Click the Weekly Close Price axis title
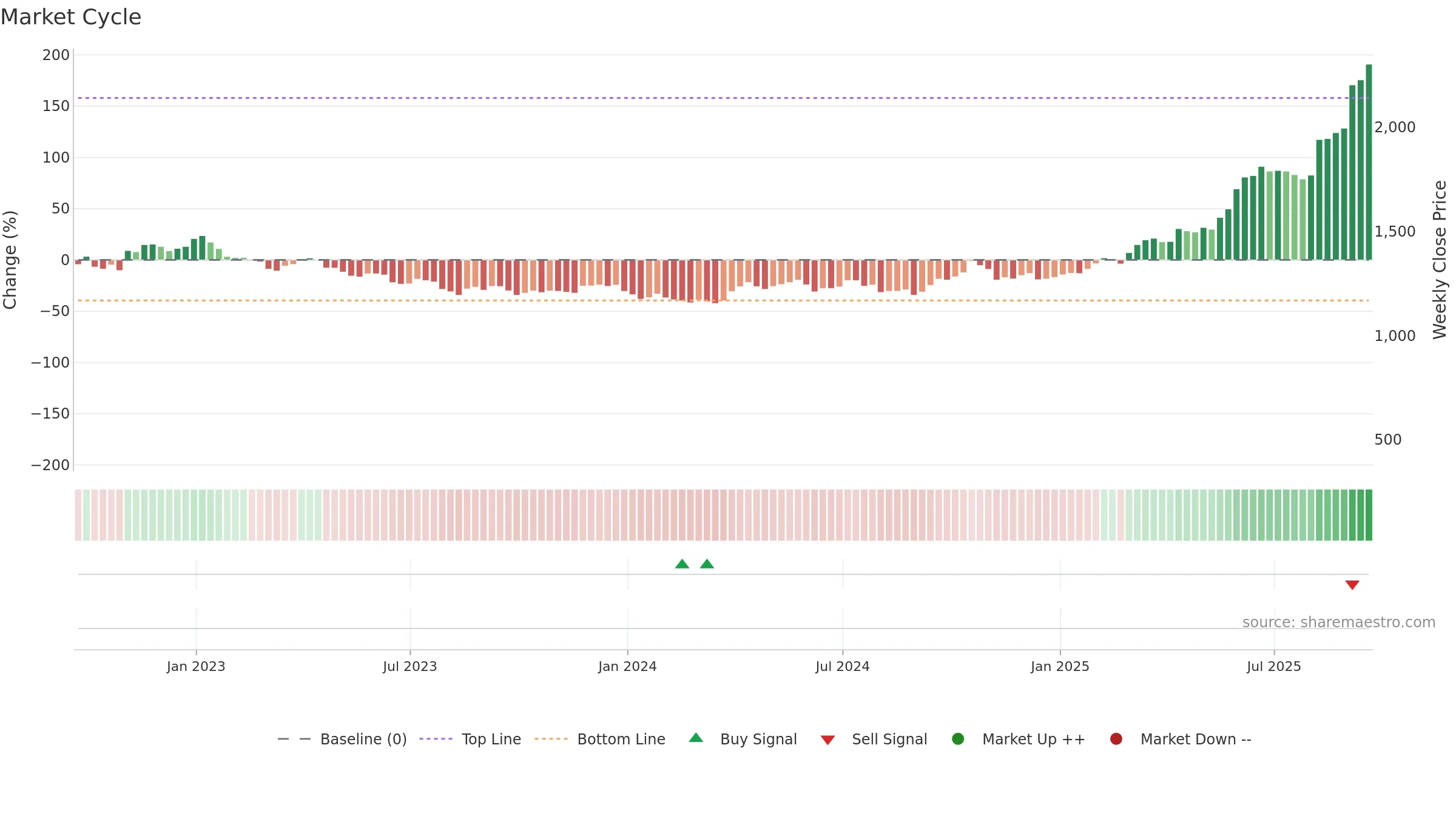This screenshot has height=819, width=1456. (x=1440, y=260)
